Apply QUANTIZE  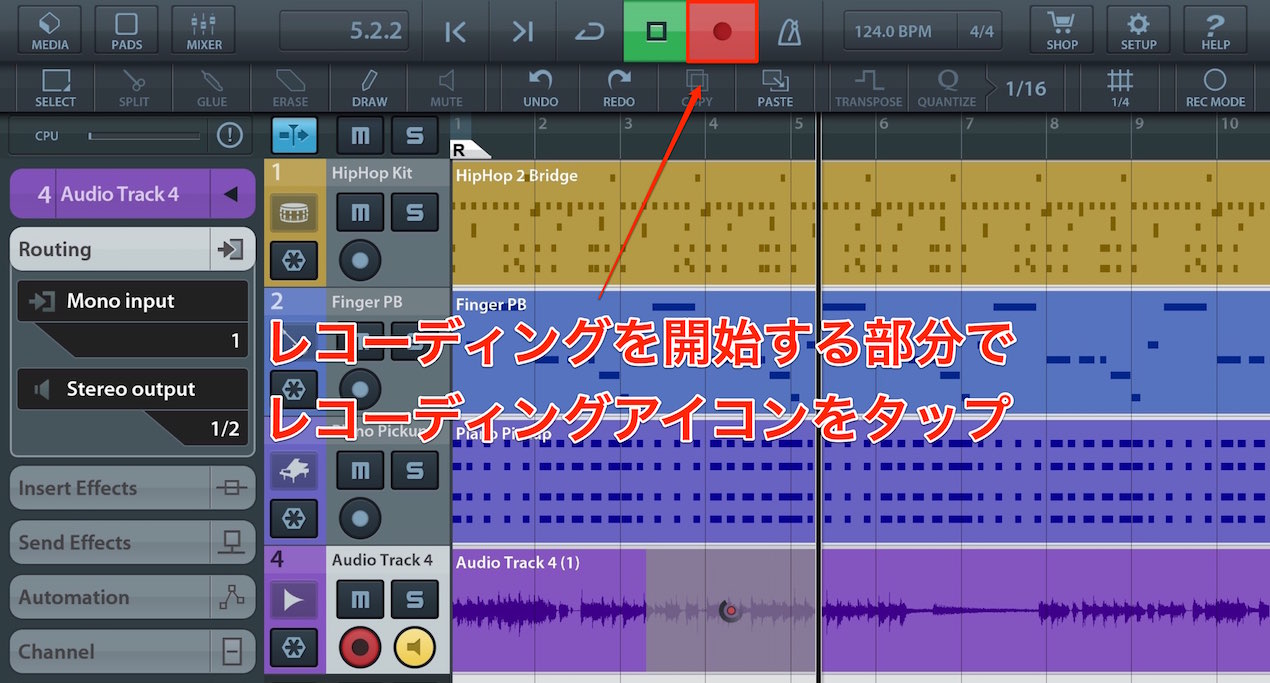coord(946,88)
